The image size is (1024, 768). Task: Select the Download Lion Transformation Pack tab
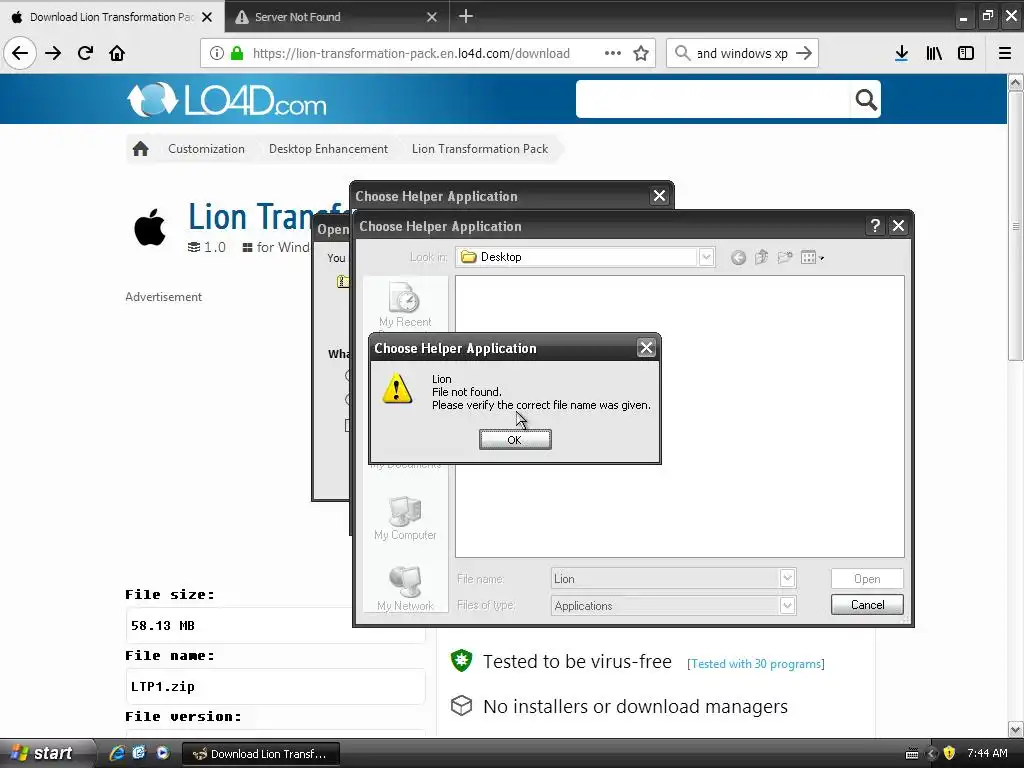tap(111, 16)
